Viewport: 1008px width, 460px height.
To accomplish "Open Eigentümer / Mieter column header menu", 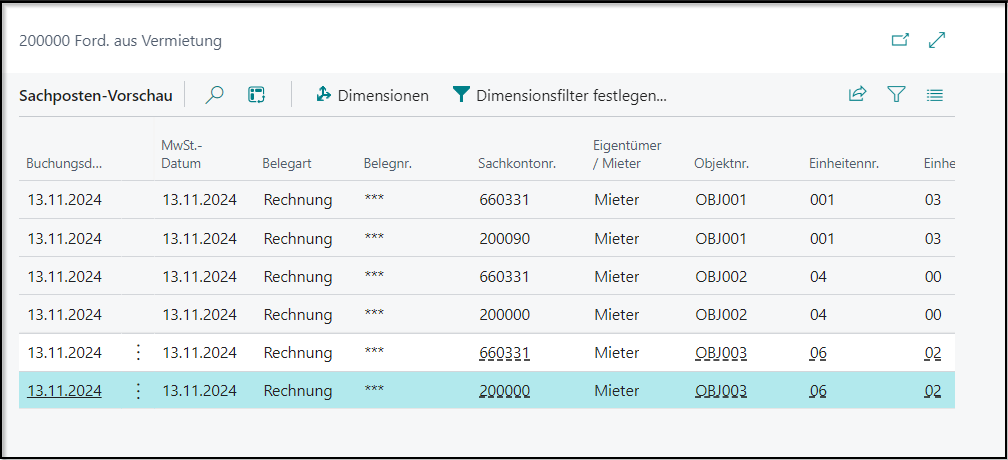I will 627,155.
